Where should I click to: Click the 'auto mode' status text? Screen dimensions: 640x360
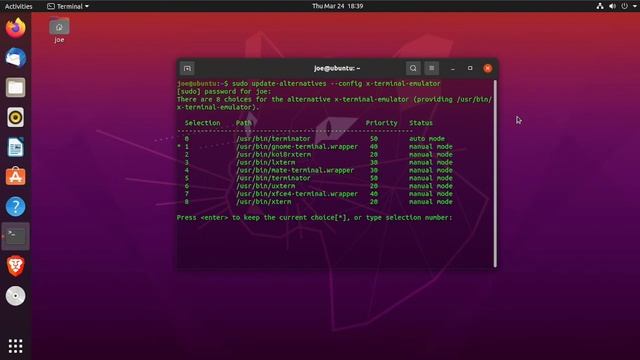[x=427, y=139]
